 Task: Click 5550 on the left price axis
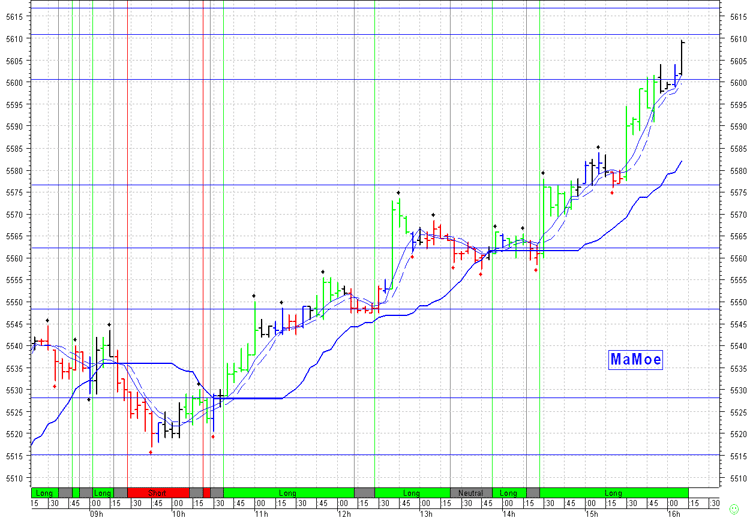pyautogui.click(x=13, y=302)
